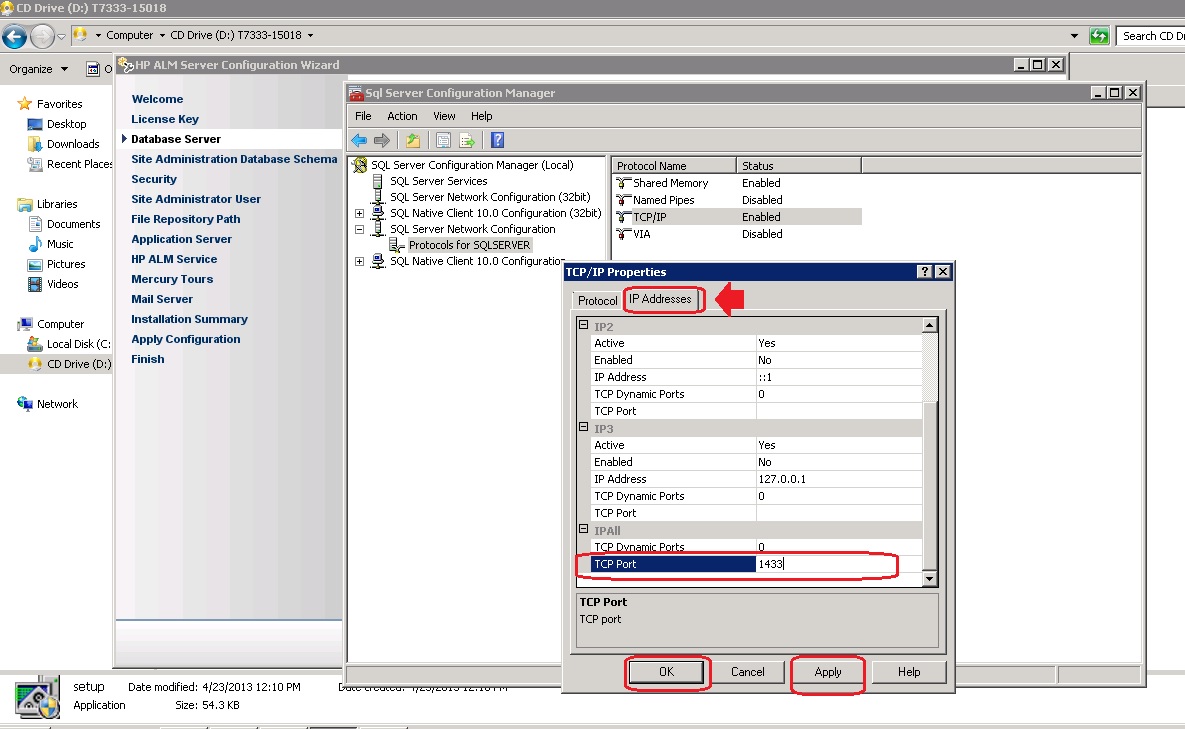1185x729 pixels.
Task: Open the Action menu
Action: 402,116
